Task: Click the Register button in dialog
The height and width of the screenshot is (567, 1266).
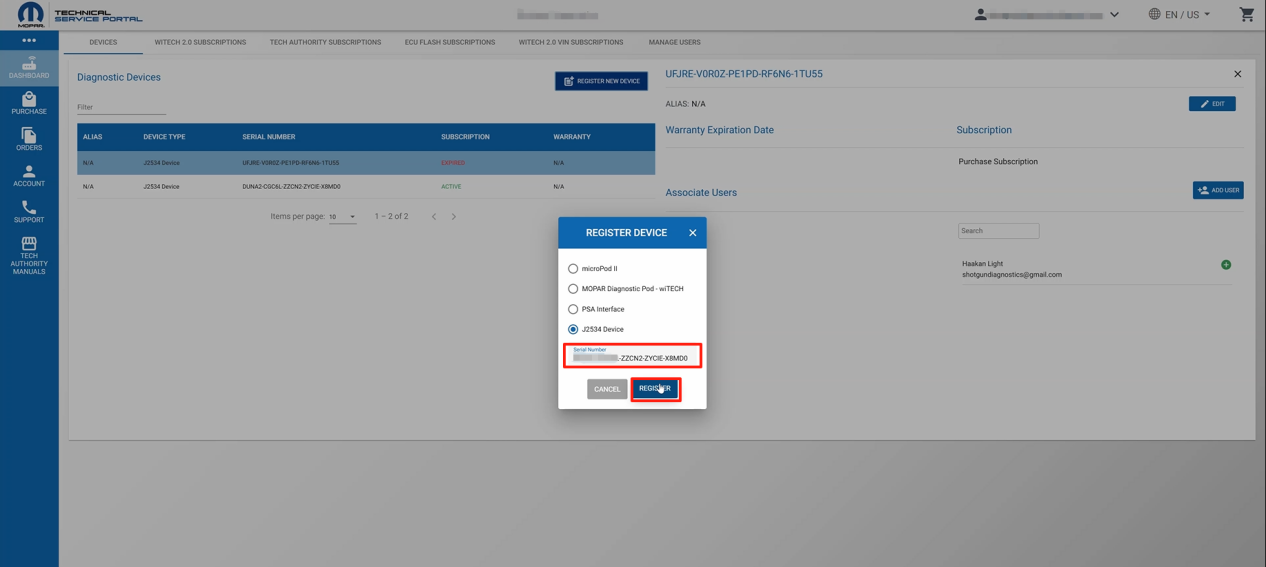Action: click(656, 389)
